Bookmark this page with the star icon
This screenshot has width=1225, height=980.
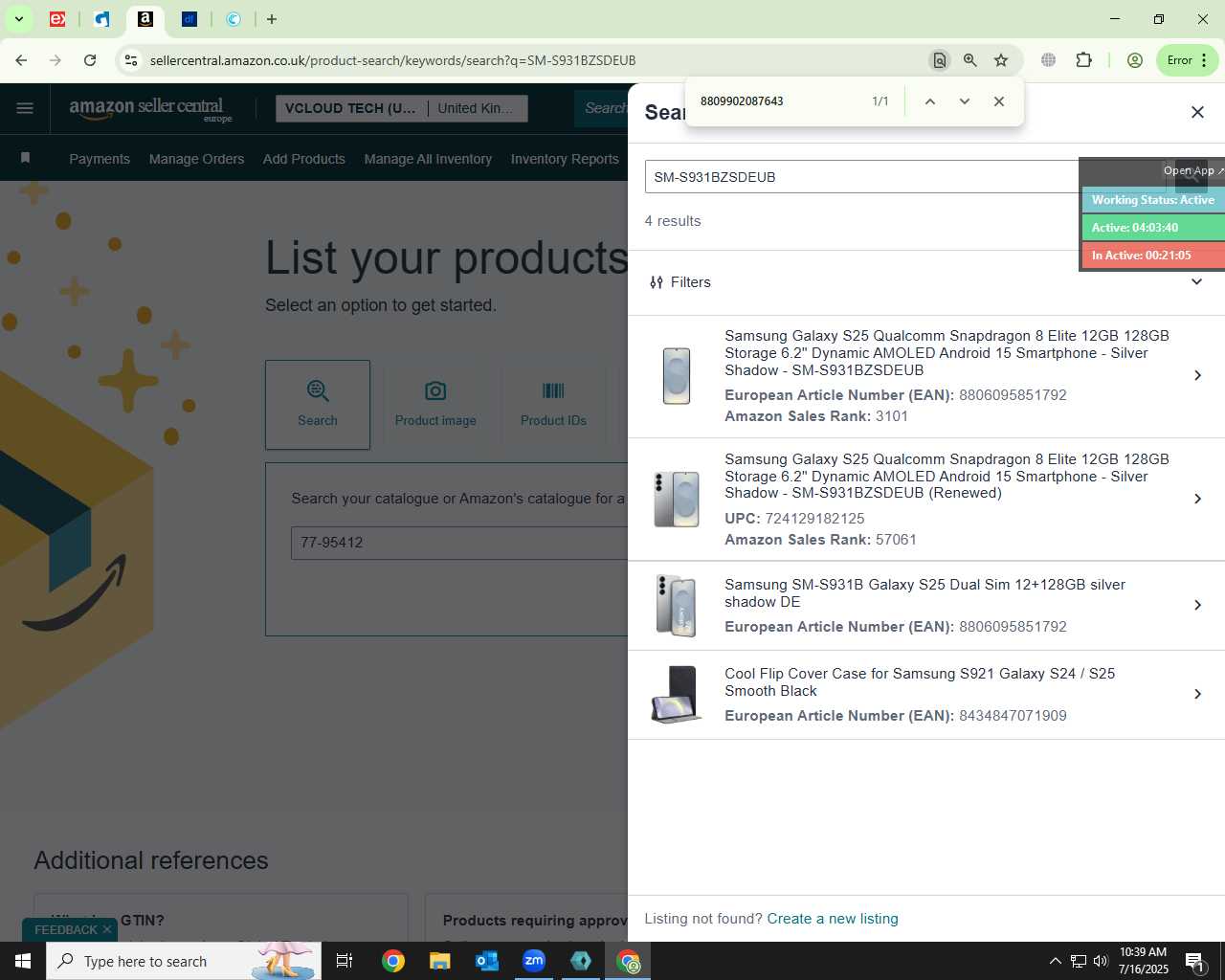coord(1001,60)
